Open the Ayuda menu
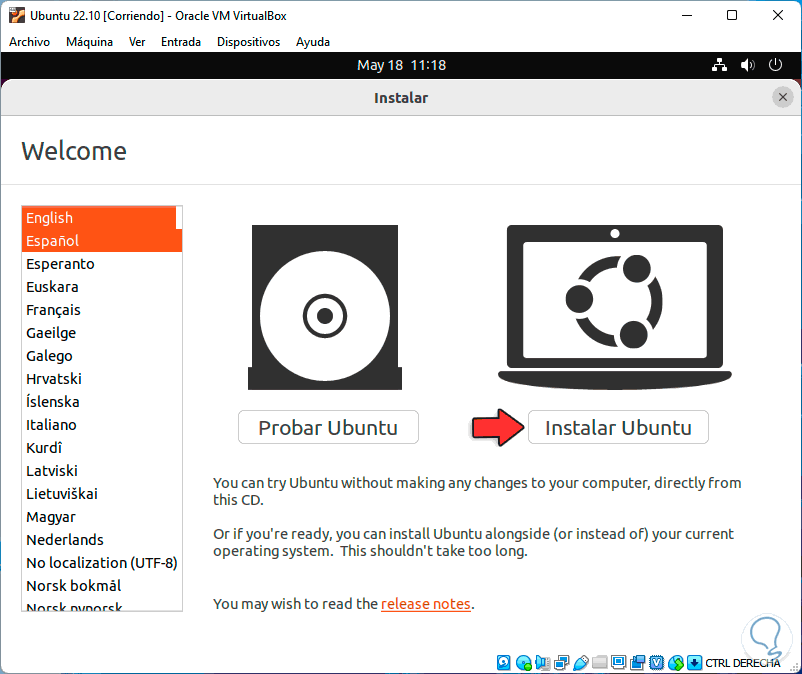Screen dimensions: 802x674 [x=313, y=42]
